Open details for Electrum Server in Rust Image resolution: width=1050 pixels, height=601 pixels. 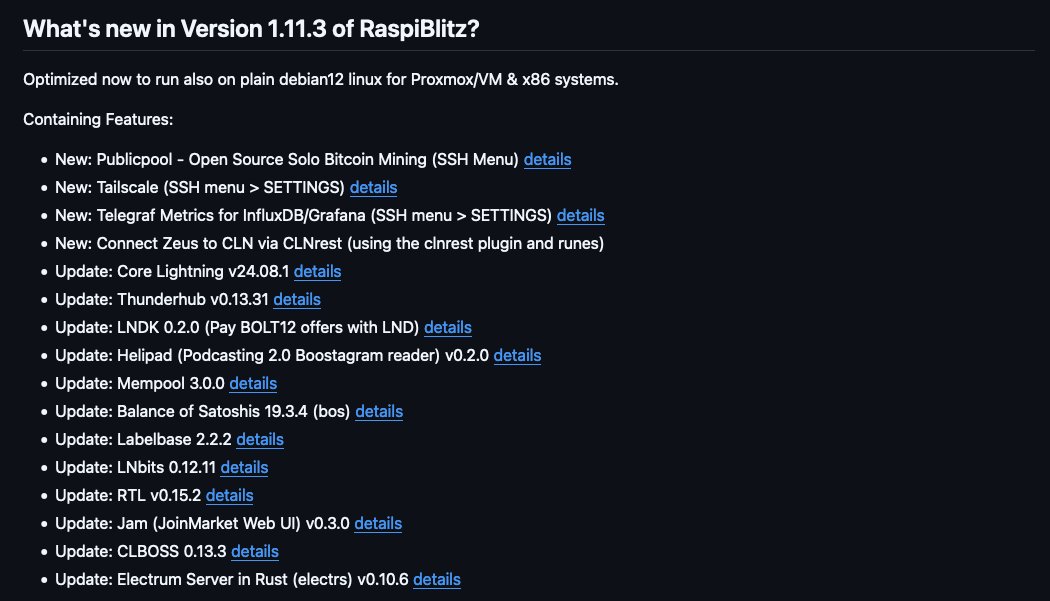436,579
